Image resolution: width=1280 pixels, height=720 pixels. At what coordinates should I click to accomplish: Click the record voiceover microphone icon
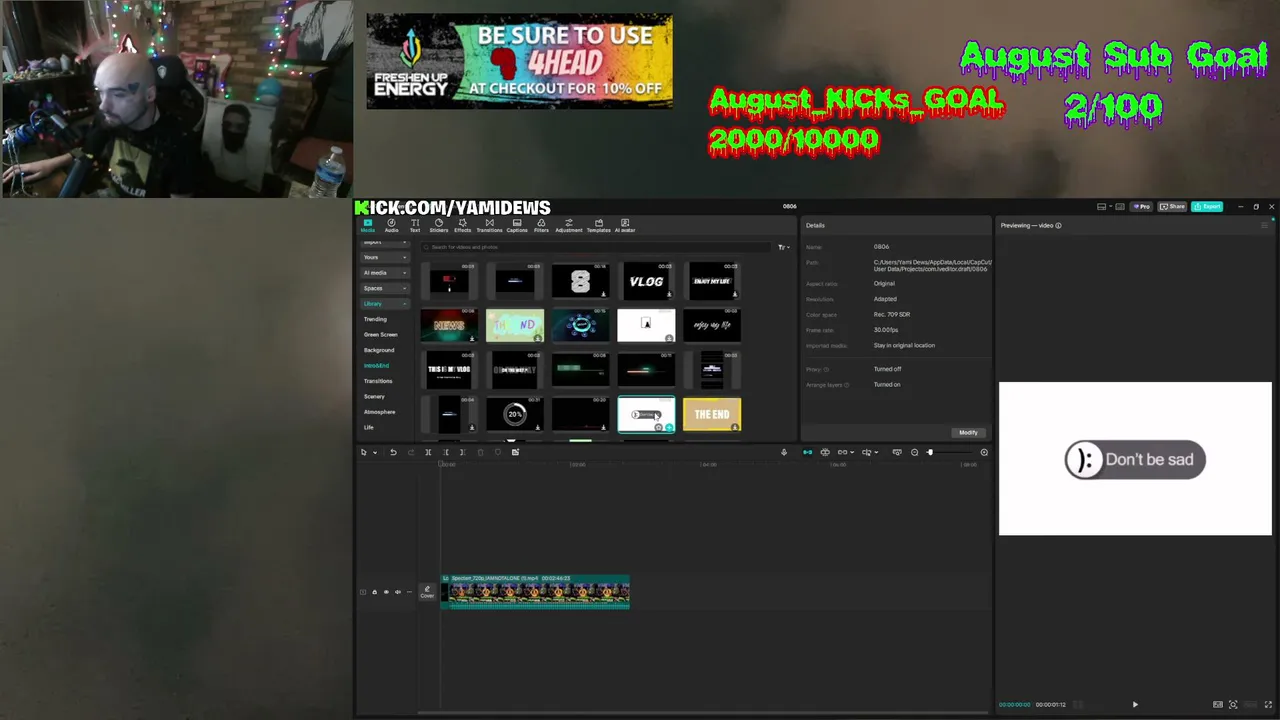(x=784, y=453)
